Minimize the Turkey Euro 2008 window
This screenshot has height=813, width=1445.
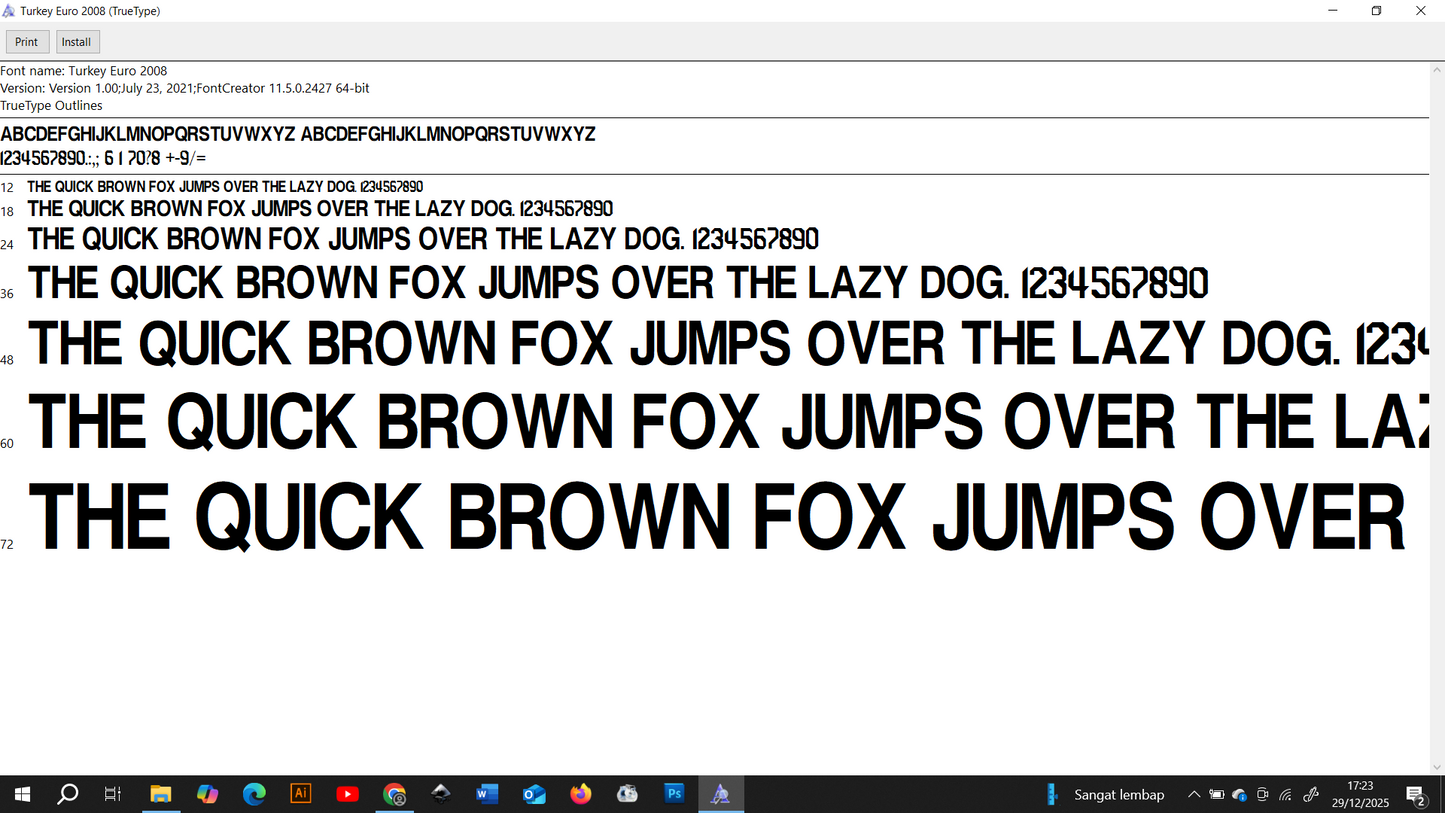(1333, 11)
